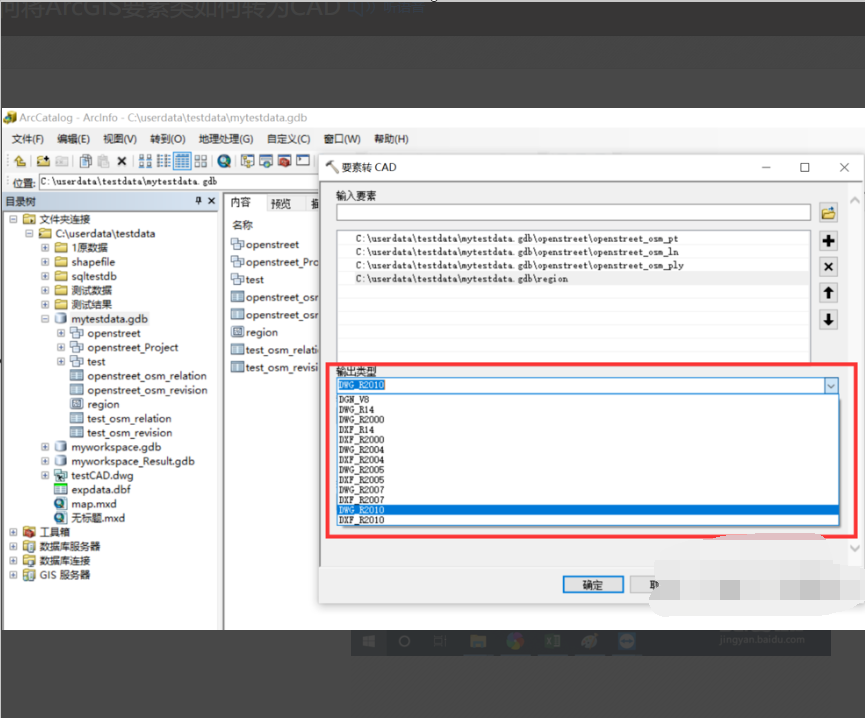Select test_osm_relation in the catalog tree
This screenshot has height=718, width=865.
pyautogui.click(x=129, y=419)
